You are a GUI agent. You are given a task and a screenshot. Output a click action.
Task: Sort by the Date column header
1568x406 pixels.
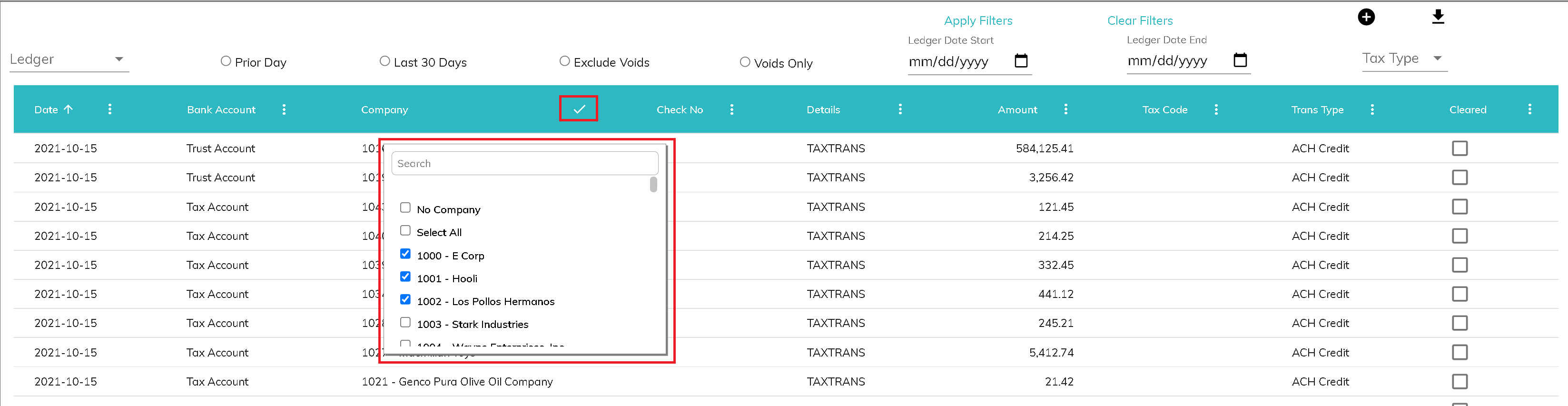46,109
